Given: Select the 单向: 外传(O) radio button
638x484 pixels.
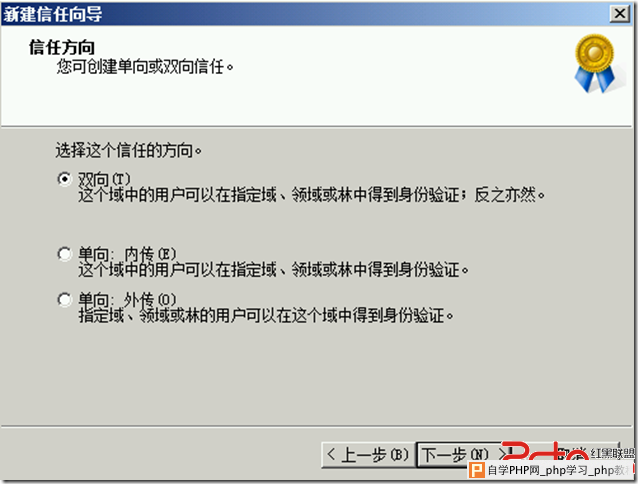Looking at the screenshot, I should [64, 300].
